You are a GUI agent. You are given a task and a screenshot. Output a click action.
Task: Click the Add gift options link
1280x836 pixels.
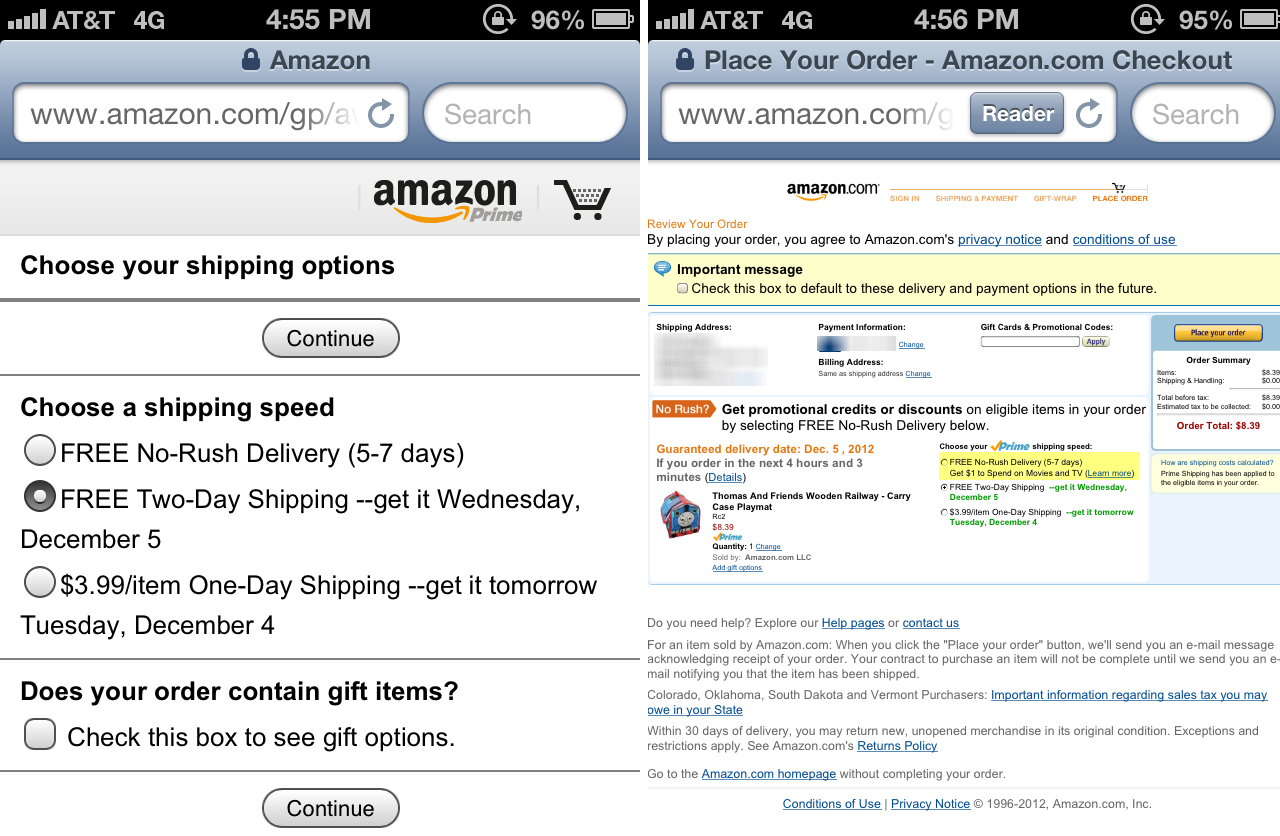737,568
